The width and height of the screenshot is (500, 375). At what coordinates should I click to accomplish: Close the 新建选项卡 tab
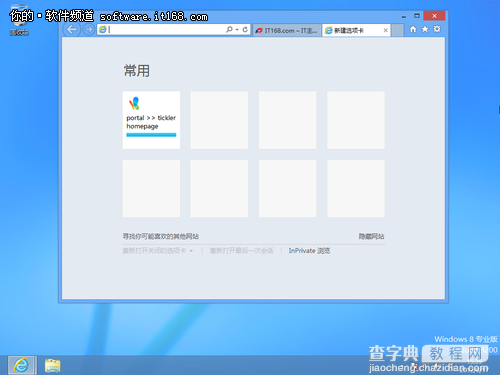click(386, 30)
